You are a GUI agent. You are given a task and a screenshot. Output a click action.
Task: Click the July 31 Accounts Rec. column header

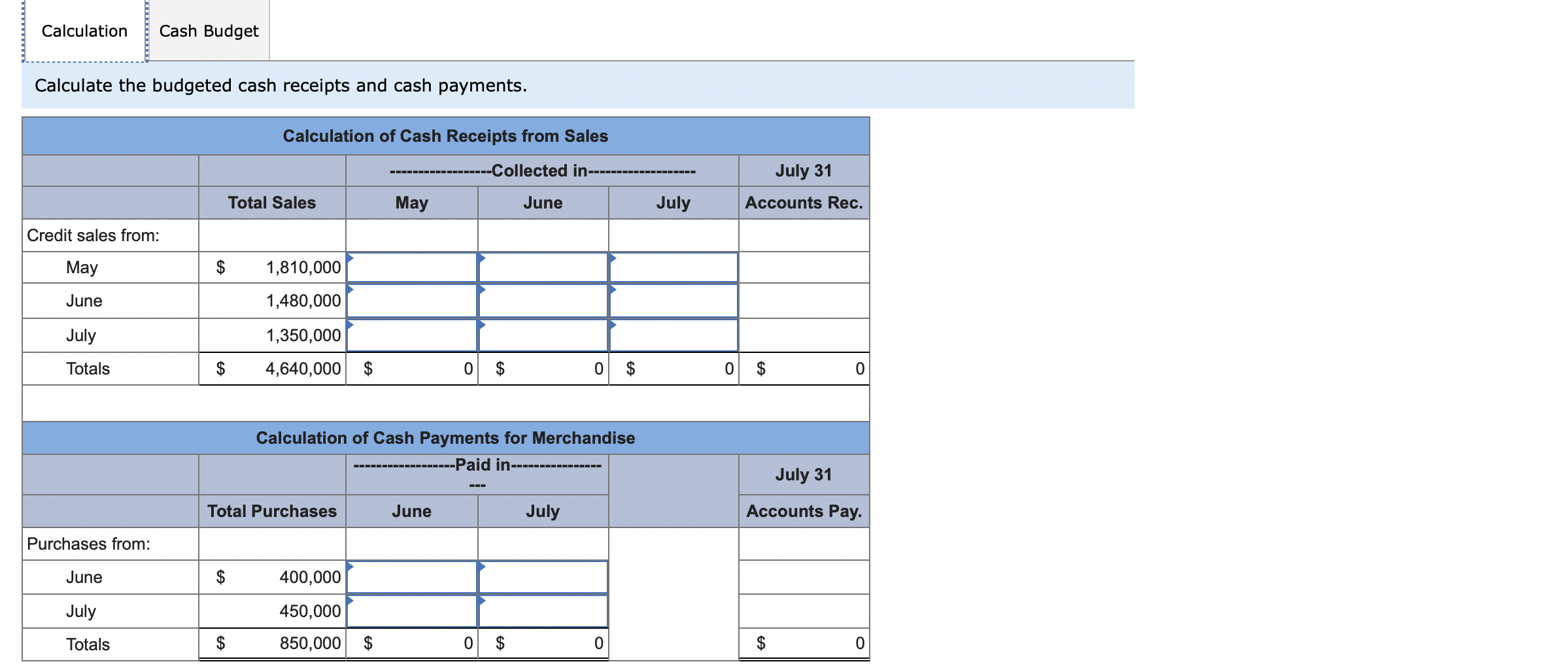pyautogui.click(x=804, y=203)
